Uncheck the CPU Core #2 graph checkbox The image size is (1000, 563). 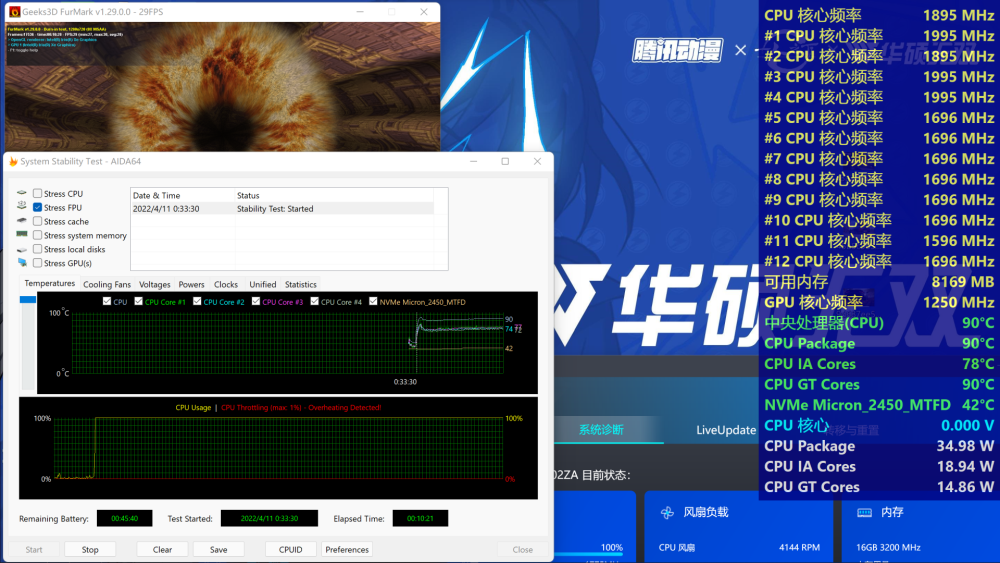tap(197, 302)
